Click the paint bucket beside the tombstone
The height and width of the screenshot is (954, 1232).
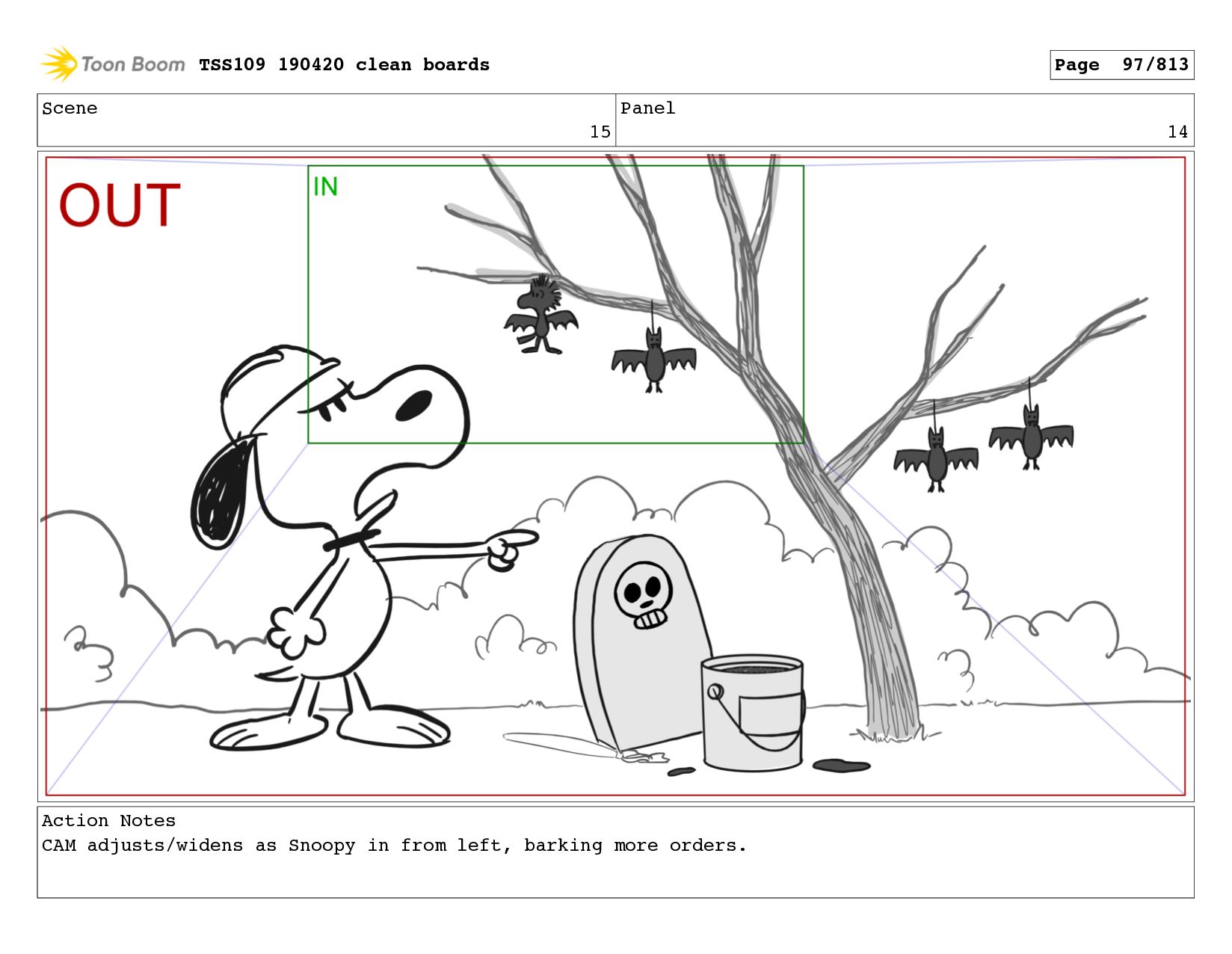coord(752,713)
